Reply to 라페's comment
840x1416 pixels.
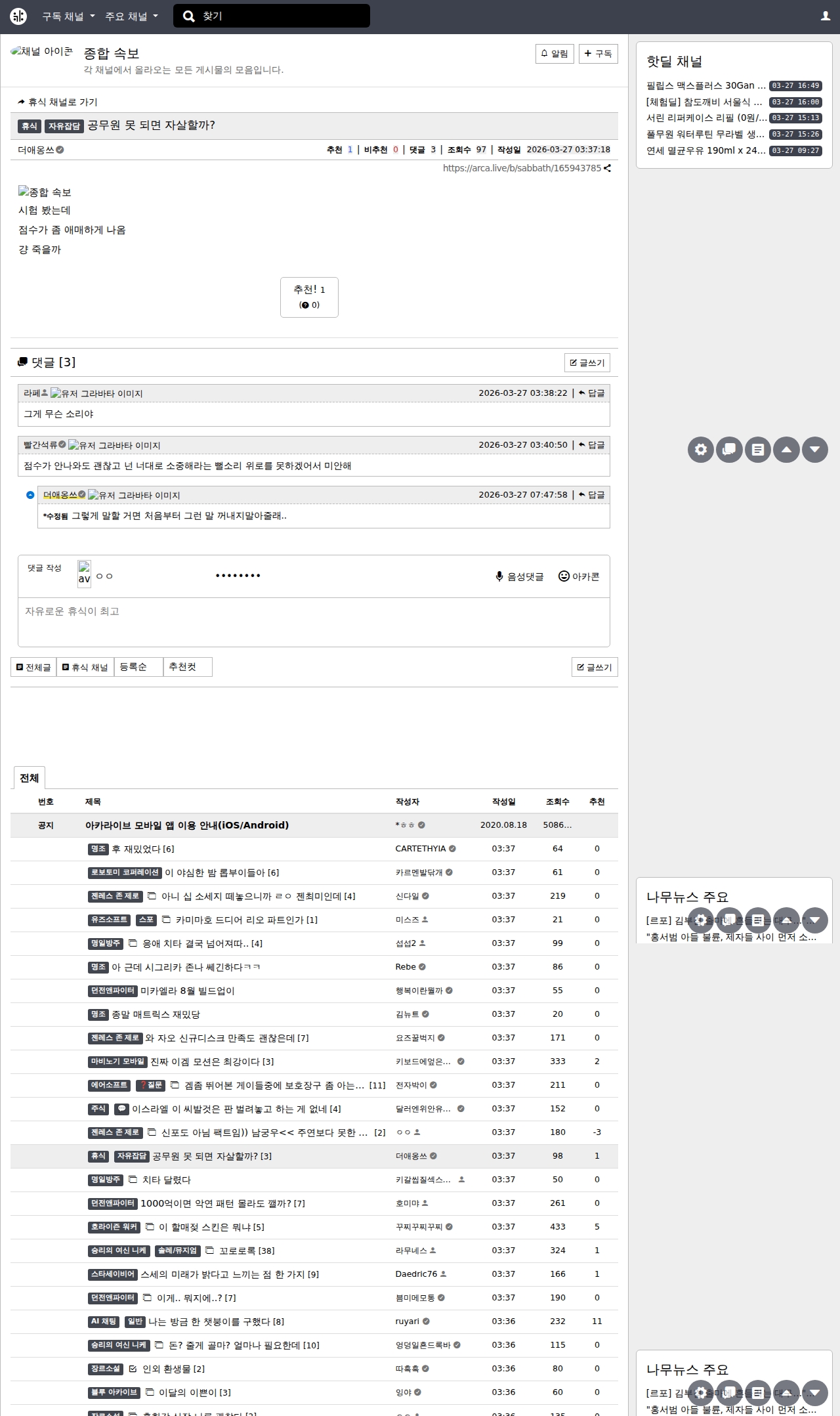pyautogui.click(x=592, y=393)
